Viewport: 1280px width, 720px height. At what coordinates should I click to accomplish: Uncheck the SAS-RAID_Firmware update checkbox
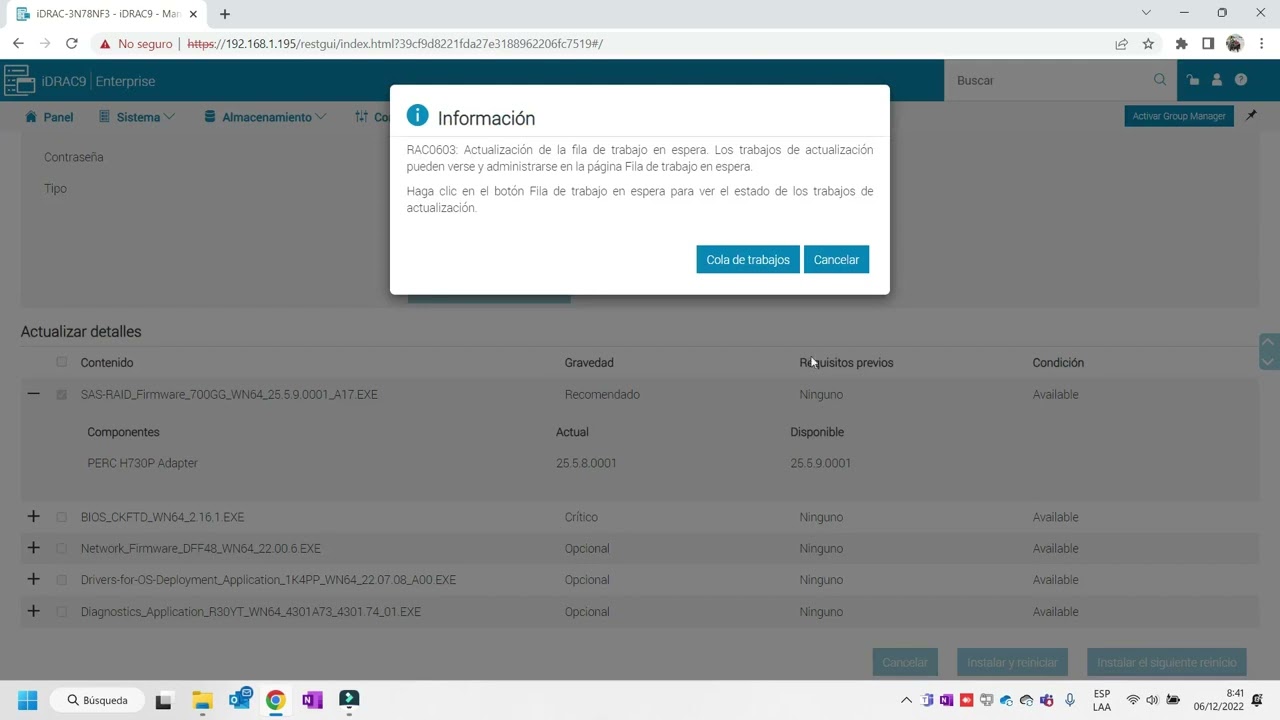point(61,394)
